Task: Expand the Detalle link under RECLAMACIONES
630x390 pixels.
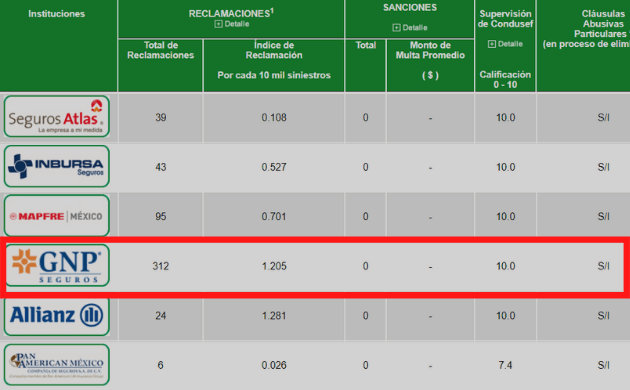Action: tap(232, 24)
